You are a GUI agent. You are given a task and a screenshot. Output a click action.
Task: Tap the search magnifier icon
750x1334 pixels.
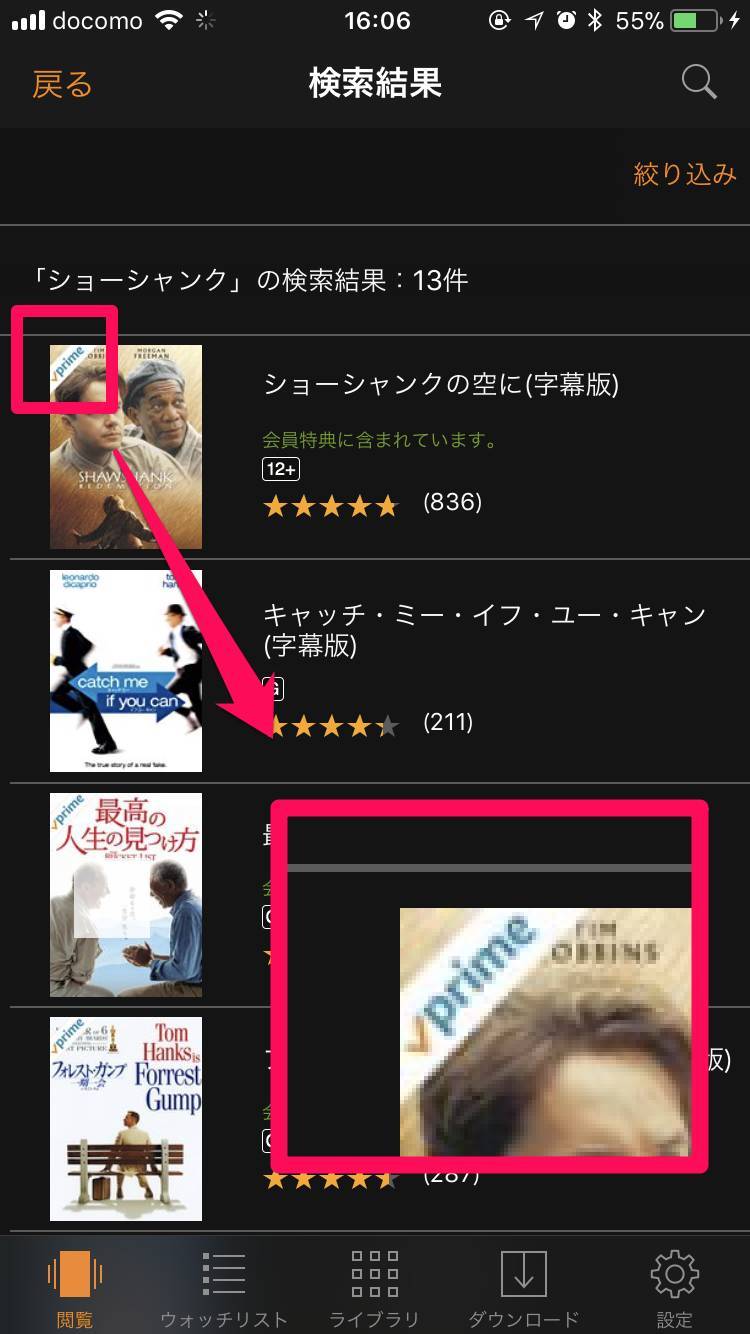(700, 82)
